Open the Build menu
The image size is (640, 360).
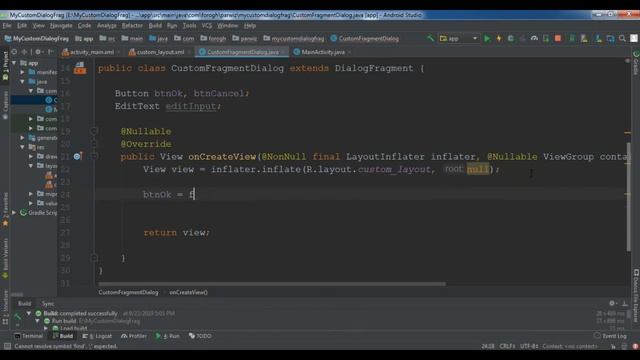pyautogui.click(x=155, y=25)
